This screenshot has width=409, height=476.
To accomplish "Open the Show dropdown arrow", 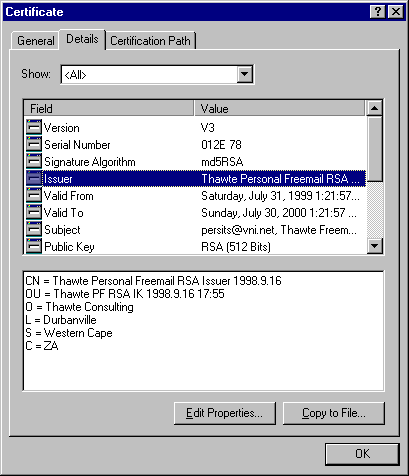I will pyautogui.click(x=245, y=74).
